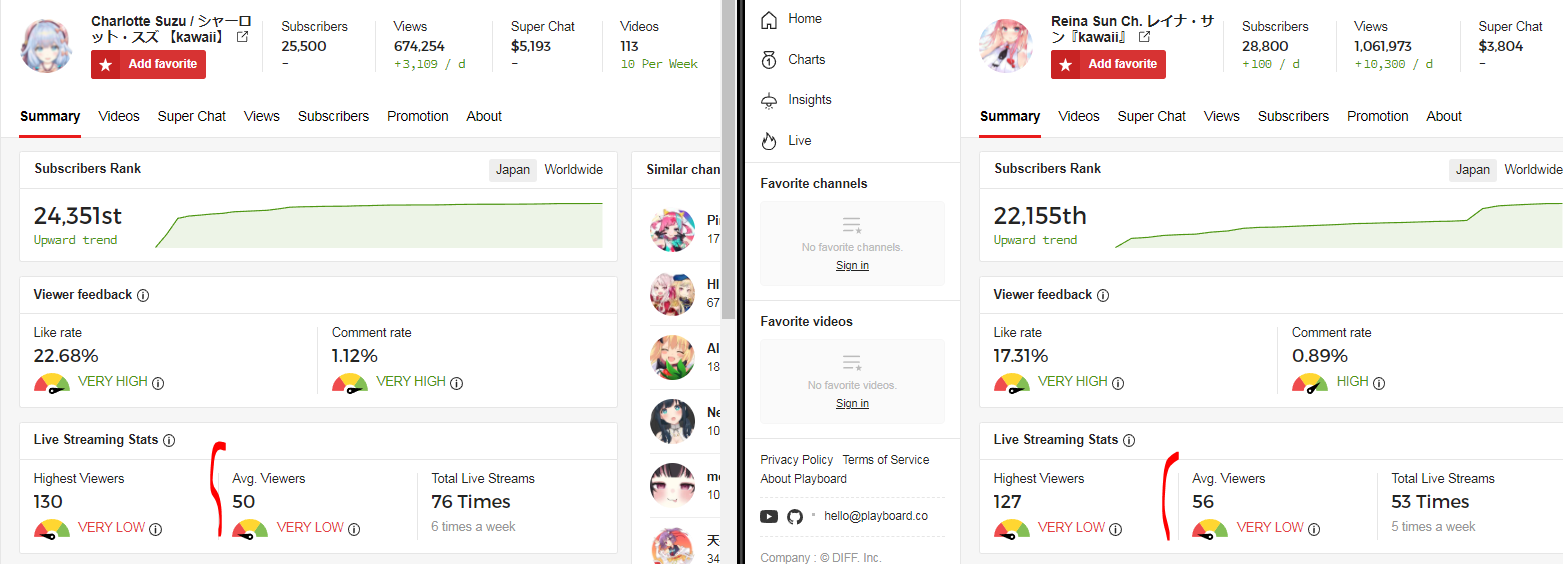Open the About tab for Charlotte Suzu
This screenshot has width=1563, height=564.
click(484, 116)
